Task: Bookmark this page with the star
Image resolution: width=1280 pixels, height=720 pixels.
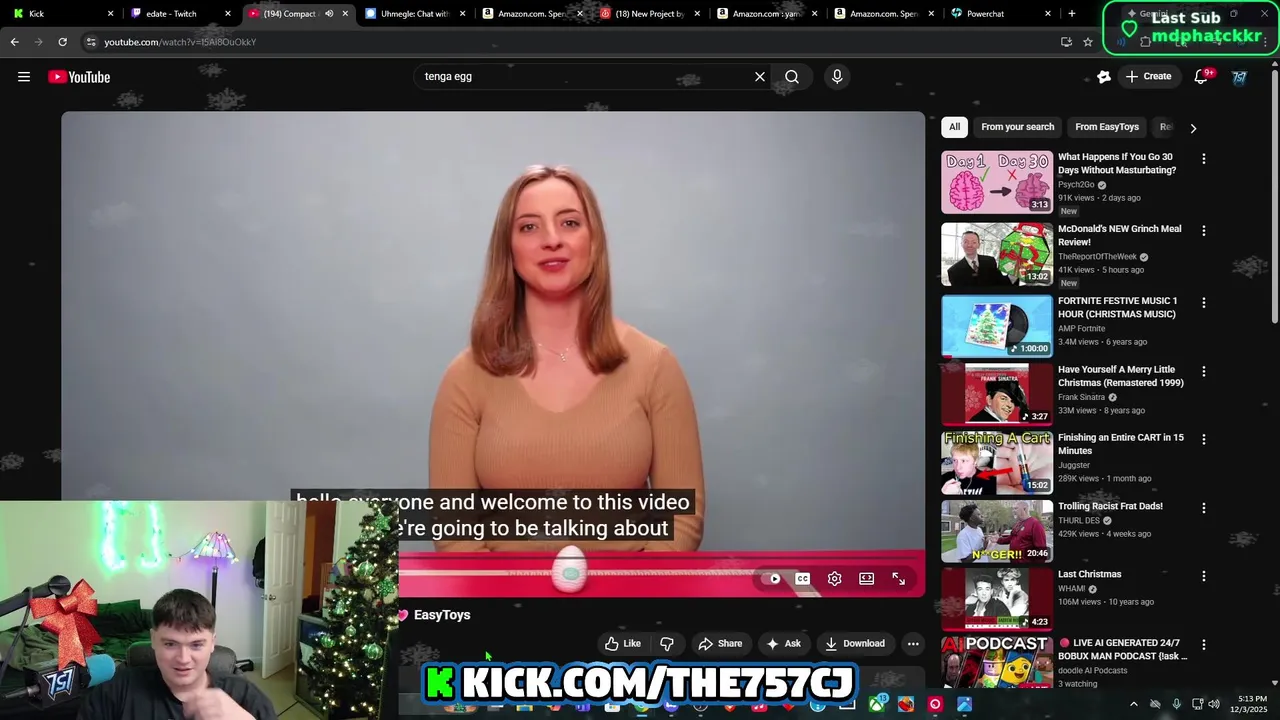Action: (x=1088, y=42)
